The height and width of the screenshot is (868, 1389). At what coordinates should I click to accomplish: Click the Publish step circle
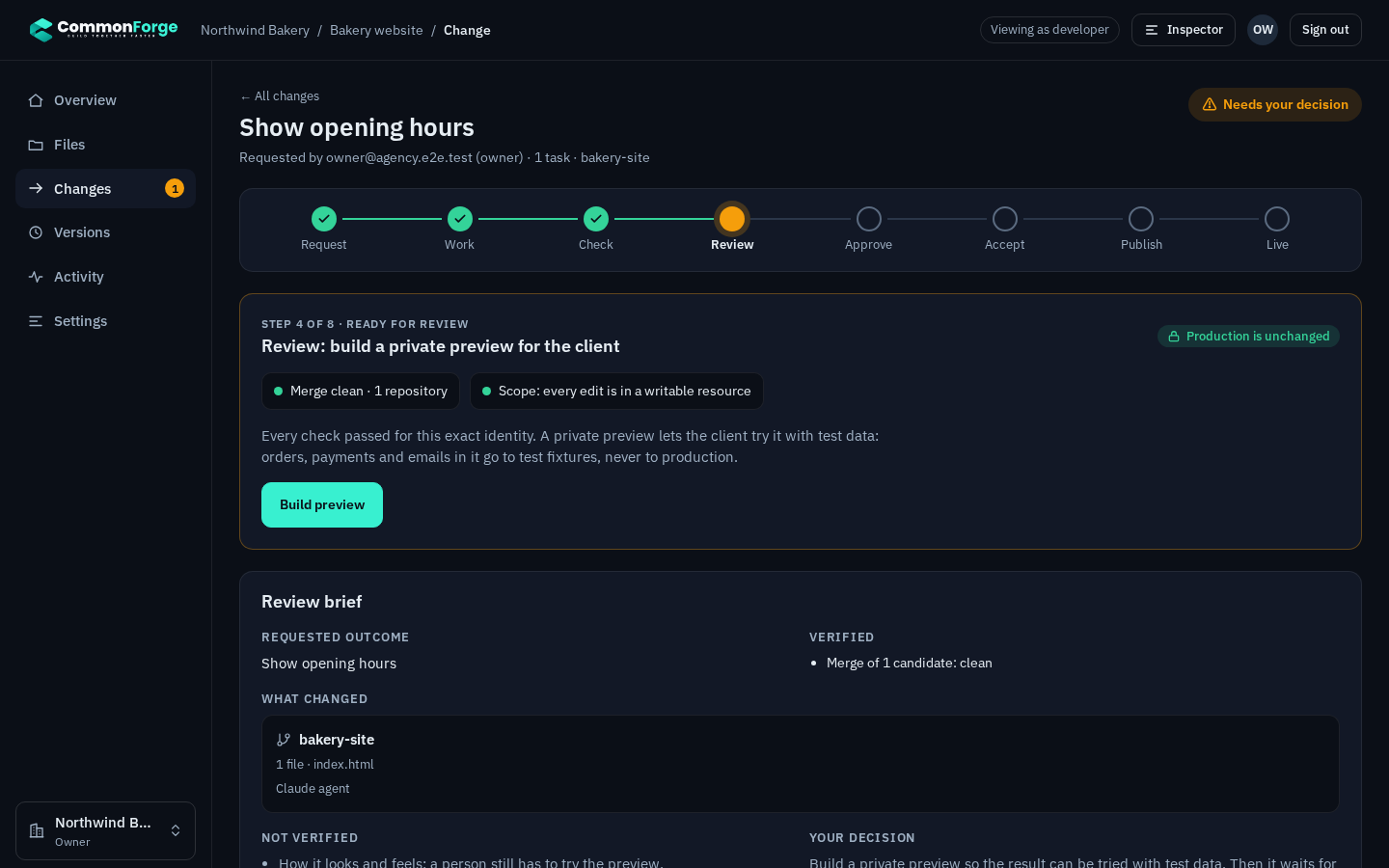[1141, 219]
